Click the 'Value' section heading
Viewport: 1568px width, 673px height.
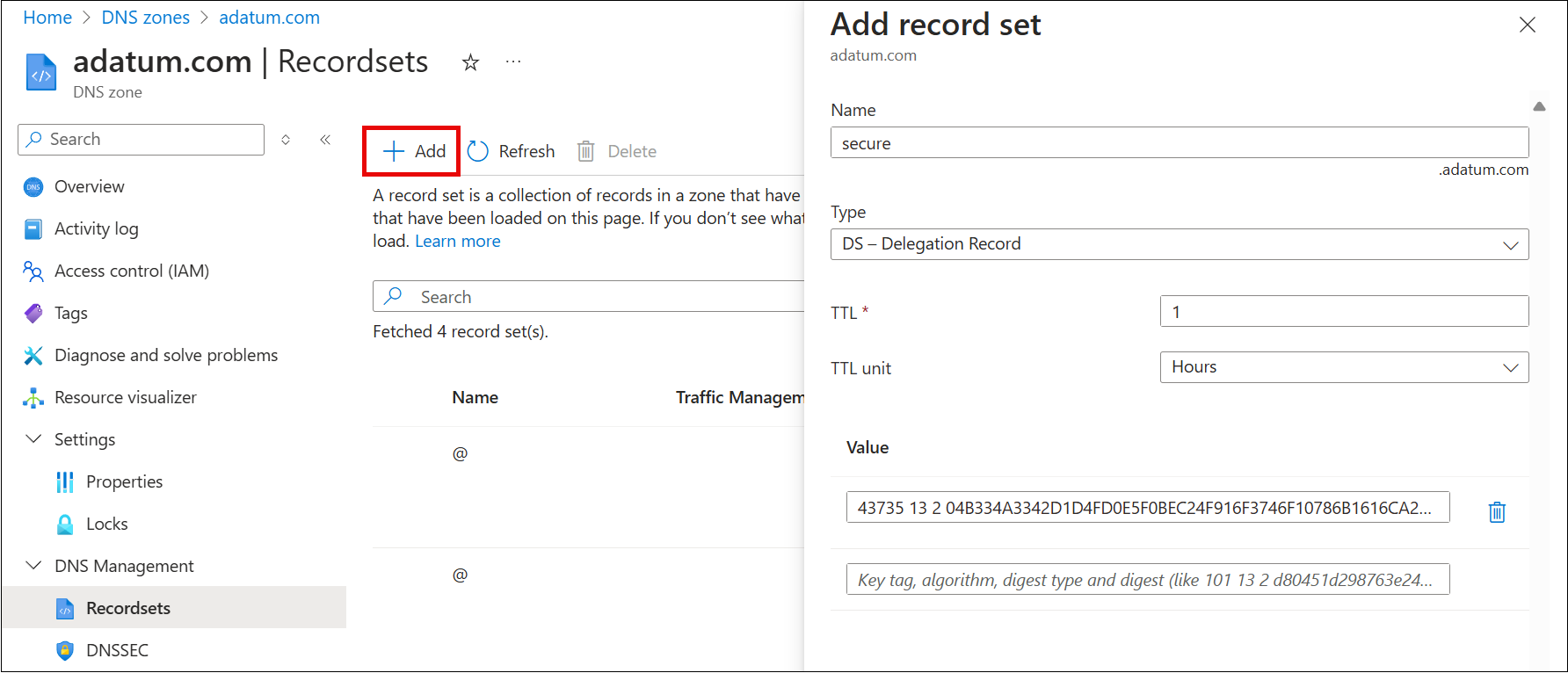[867, 447]
